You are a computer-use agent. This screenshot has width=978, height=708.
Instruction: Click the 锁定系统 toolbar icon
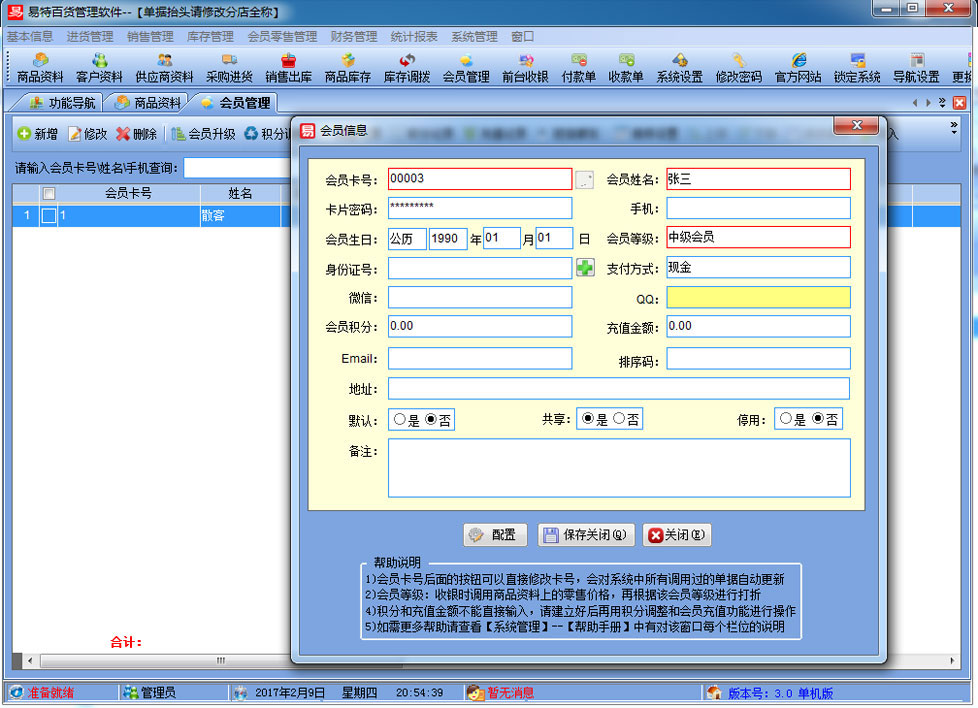[857, 68]
